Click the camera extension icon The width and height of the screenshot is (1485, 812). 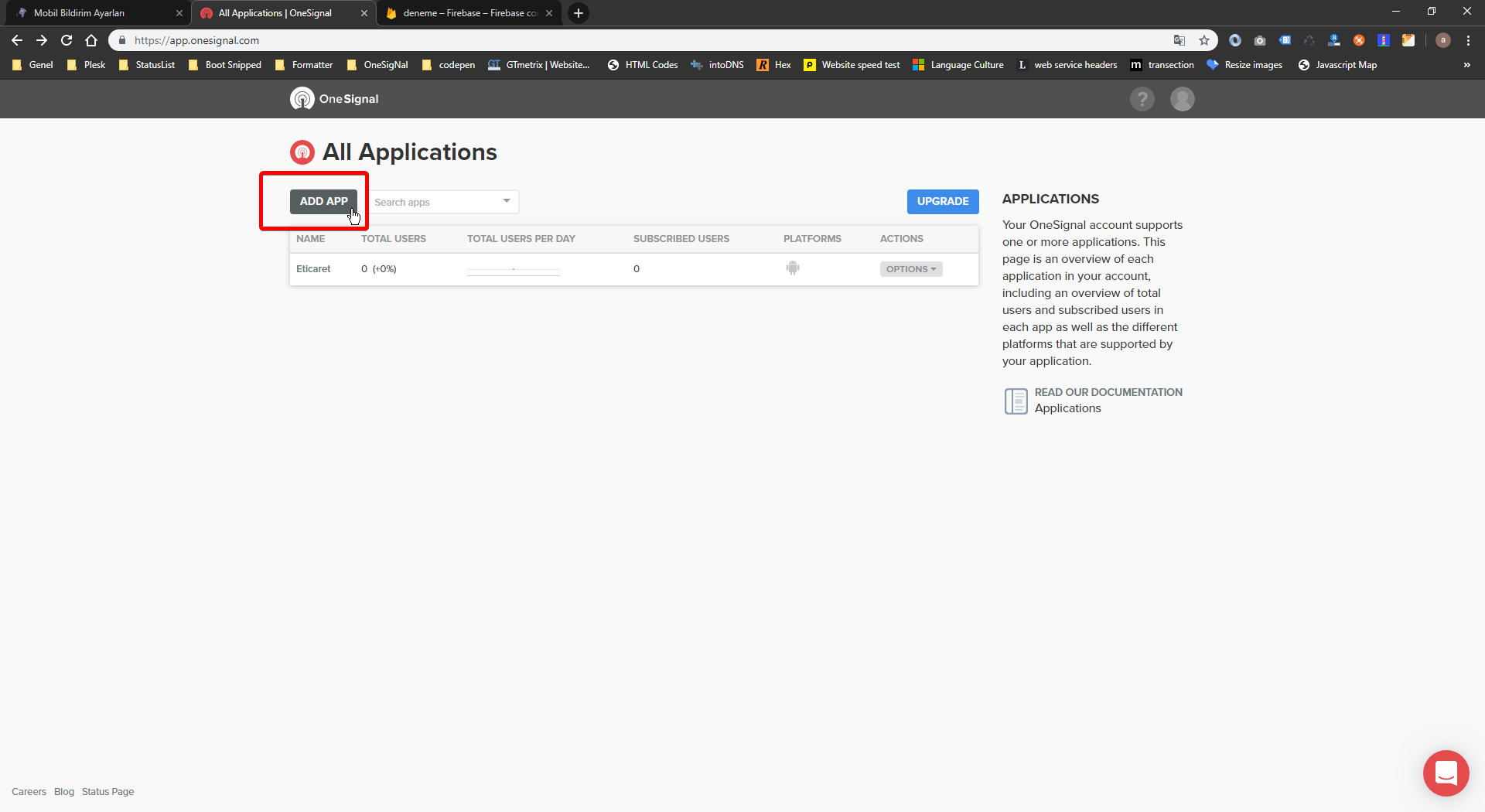tap(1260, 40)
